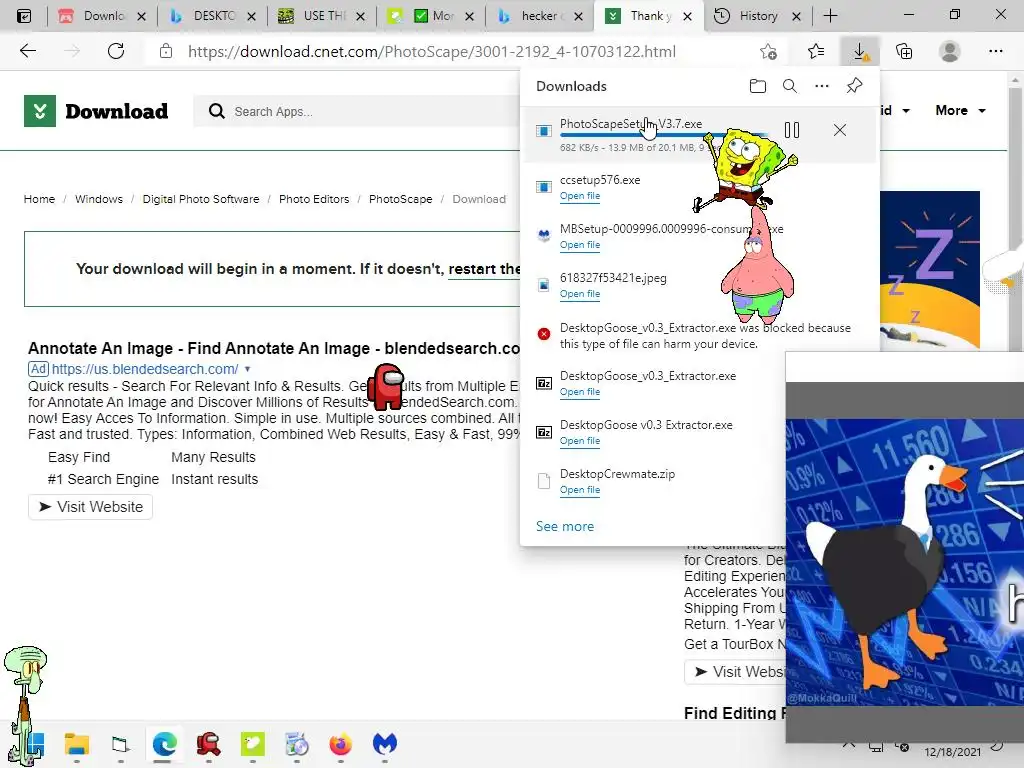The height and width of the screenshot is (768, 1024).
Task: Click Many Results ad link
Action: (x=214, y=457)
